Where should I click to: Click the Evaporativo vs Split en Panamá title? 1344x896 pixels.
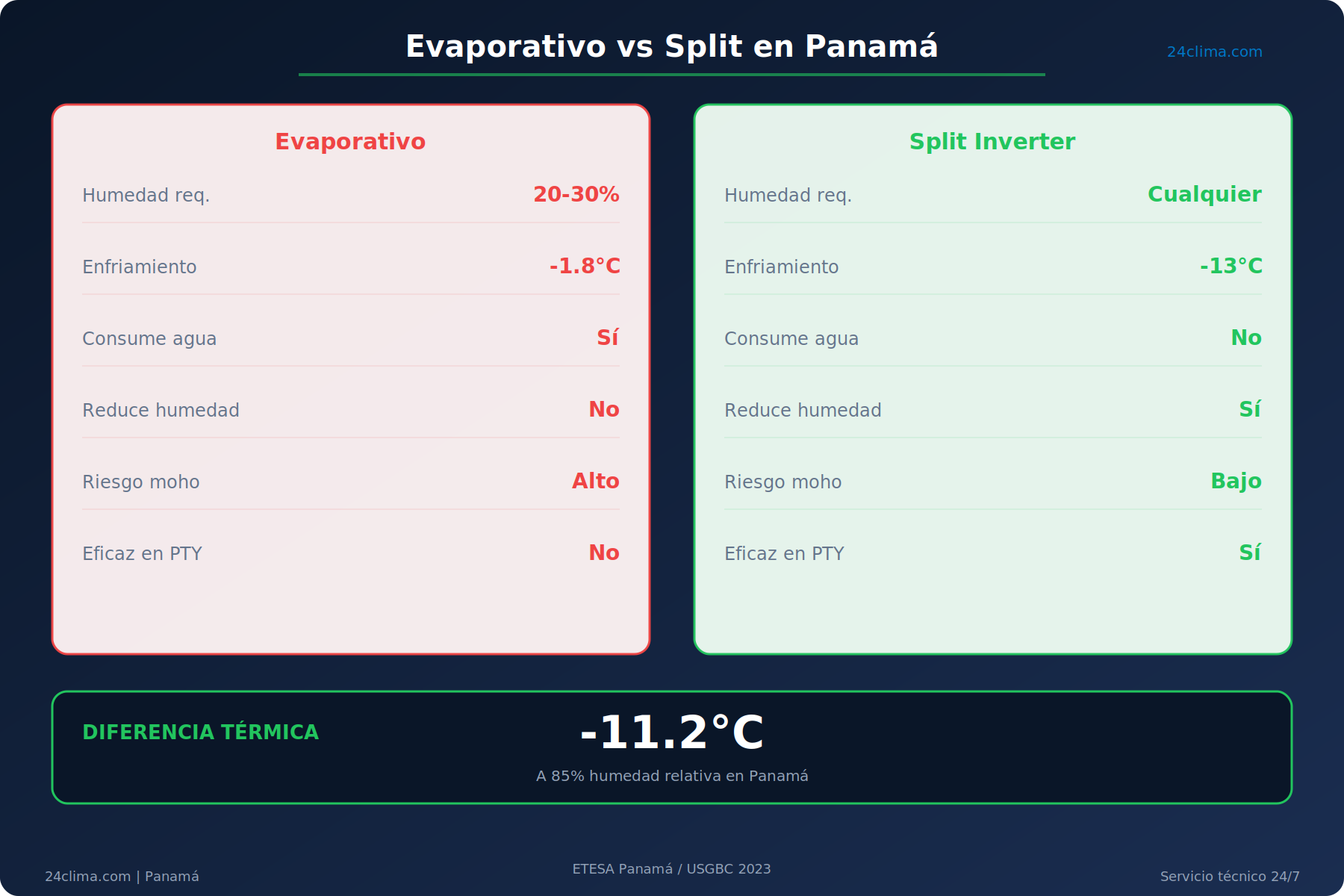[672, 46]
